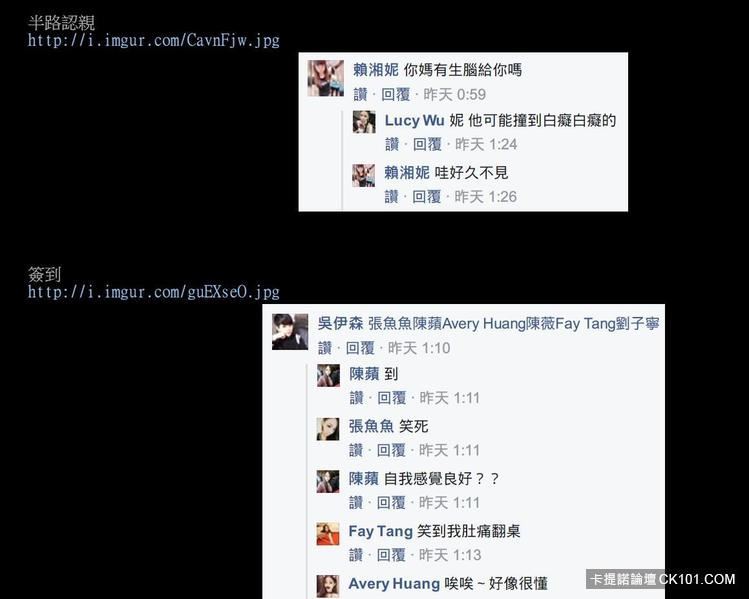Reply to Fay Tang's comment

coord(391,555)
